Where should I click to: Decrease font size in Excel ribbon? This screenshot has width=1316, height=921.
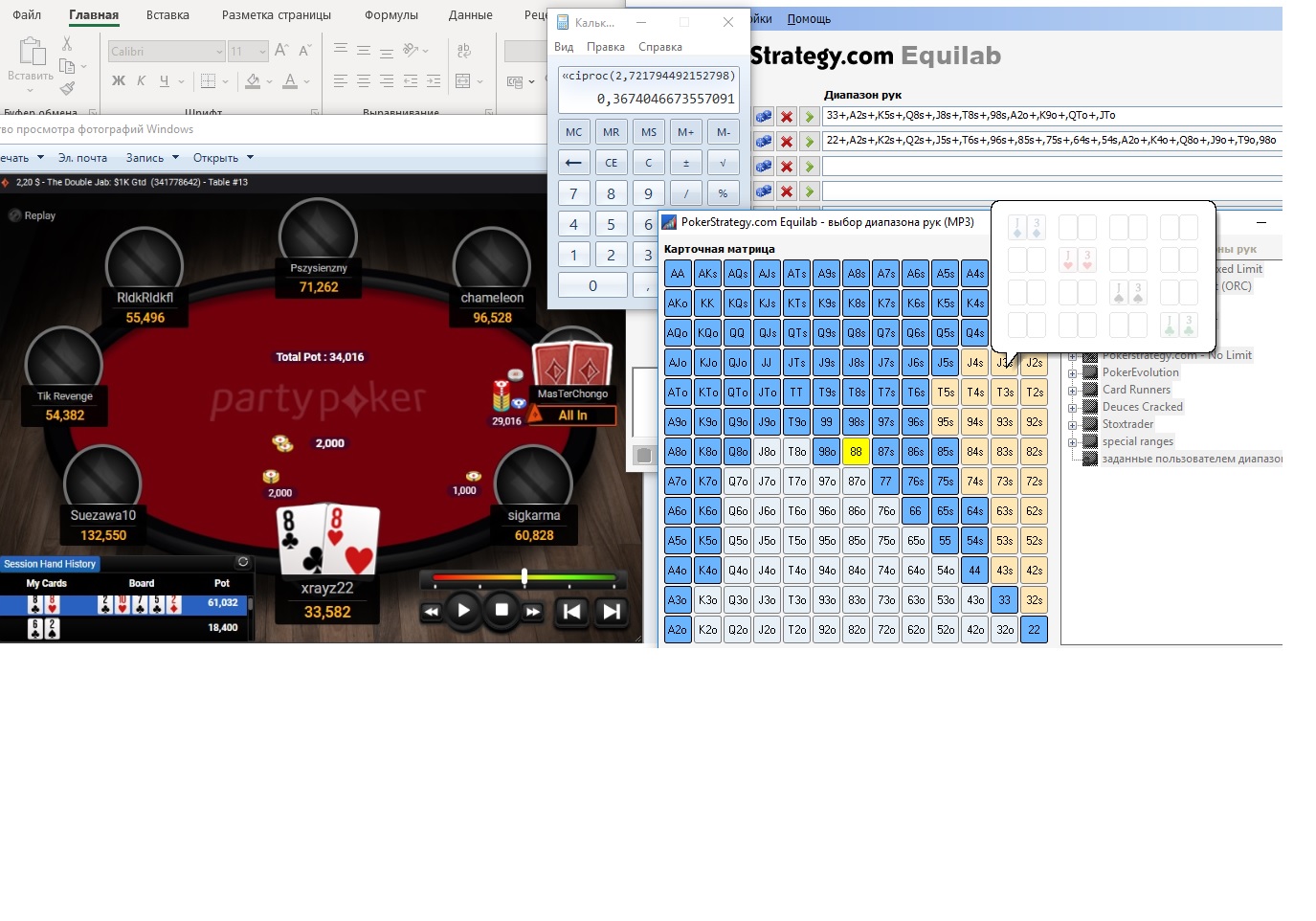(305, 51)
